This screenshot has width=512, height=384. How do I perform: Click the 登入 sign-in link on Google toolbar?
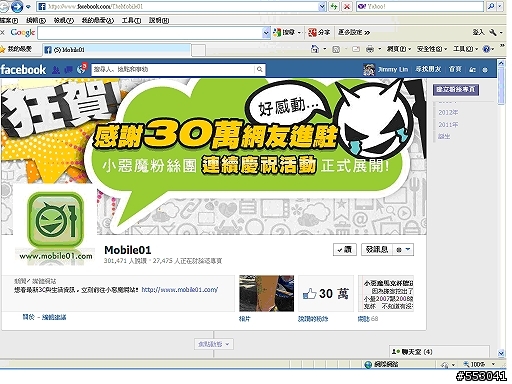[x=478, y=32]
